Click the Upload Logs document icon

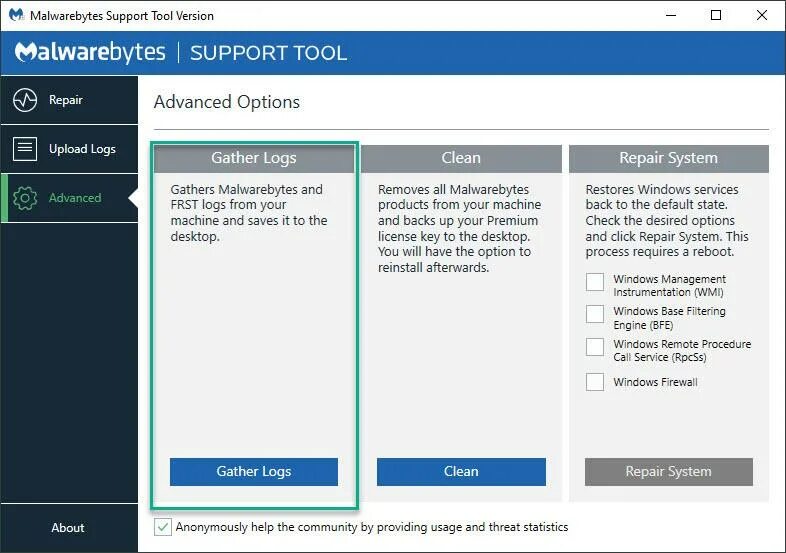[x=25, y=149]
